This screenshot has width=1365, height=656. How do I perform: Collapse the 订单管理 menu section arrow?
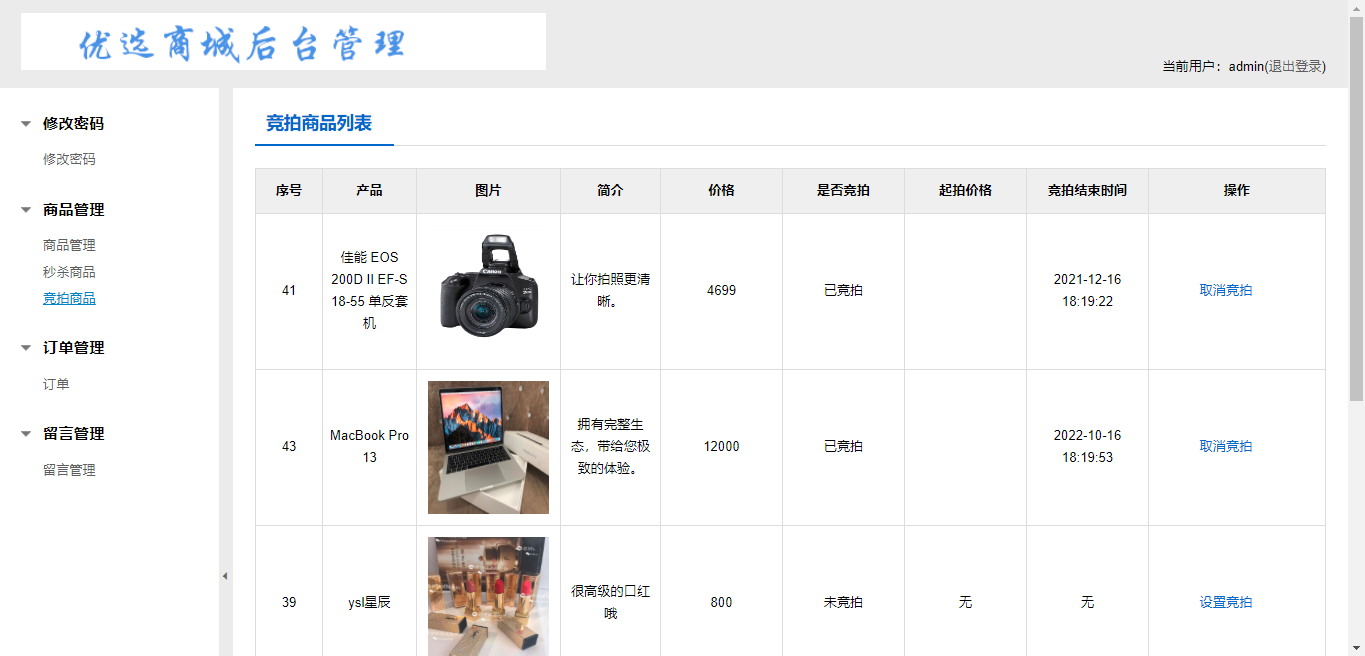point(26,348)
